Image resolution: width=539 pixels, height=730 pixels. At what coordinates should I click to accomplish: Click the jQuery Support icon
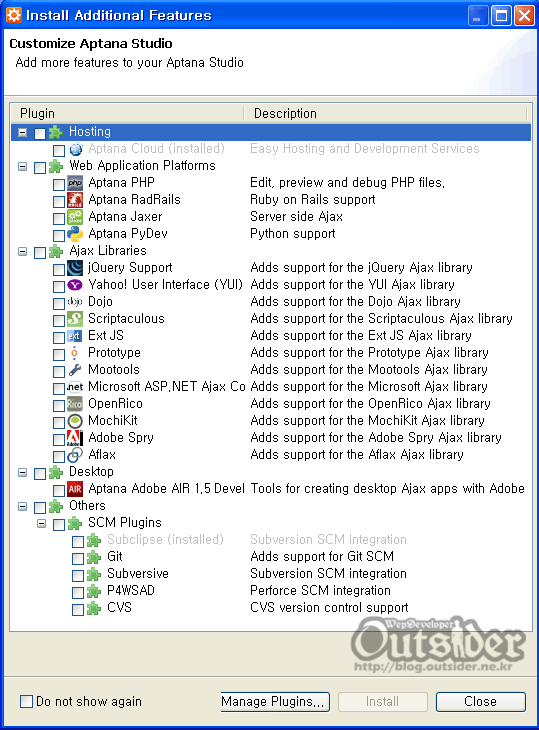click(x=75, y=268)
